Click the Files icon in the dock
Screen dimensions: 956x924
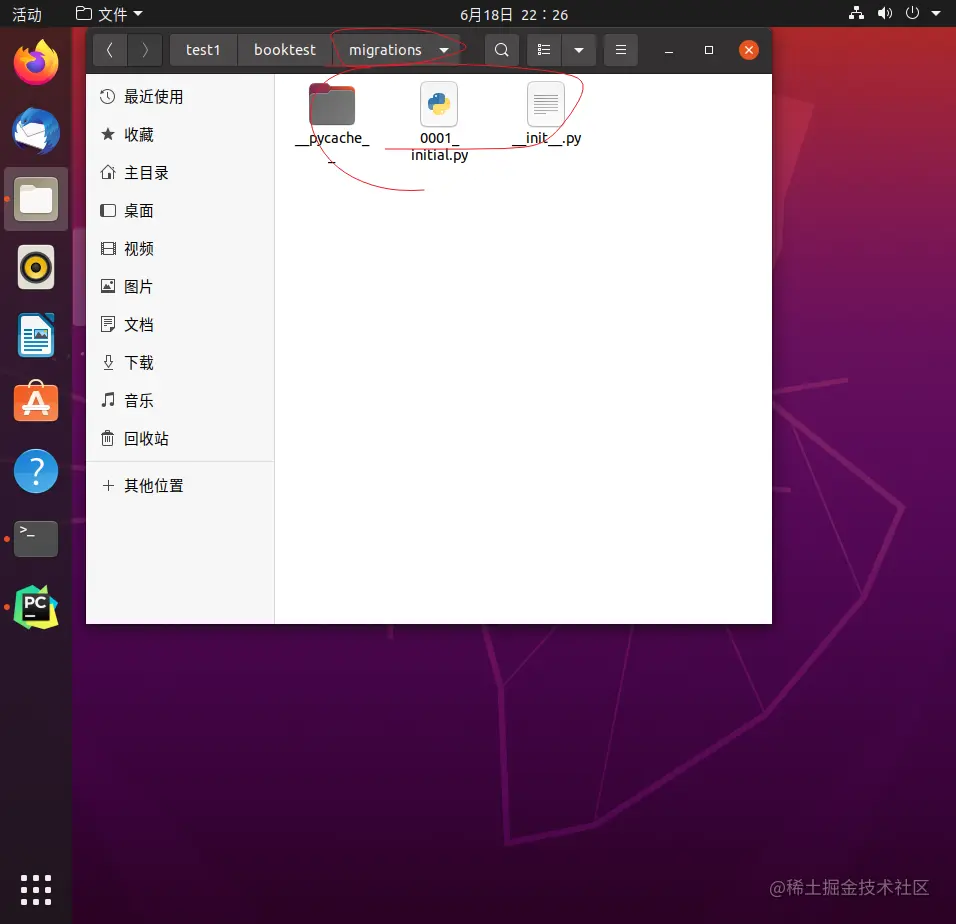36,199
